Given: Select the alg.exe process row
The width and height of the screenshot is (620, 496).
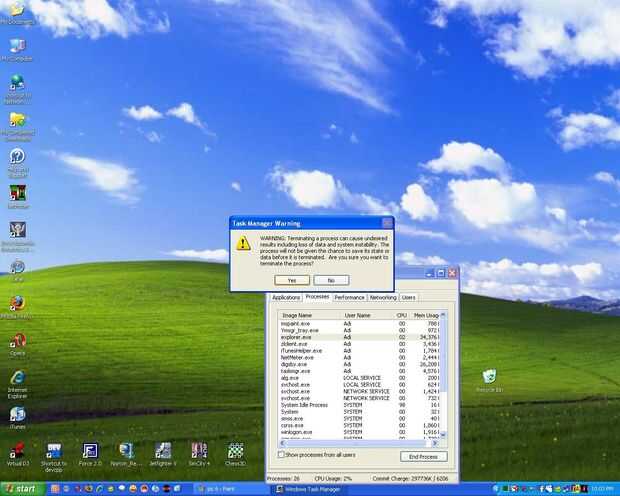Looking at the screenshot, I should [x=359, y=378].
